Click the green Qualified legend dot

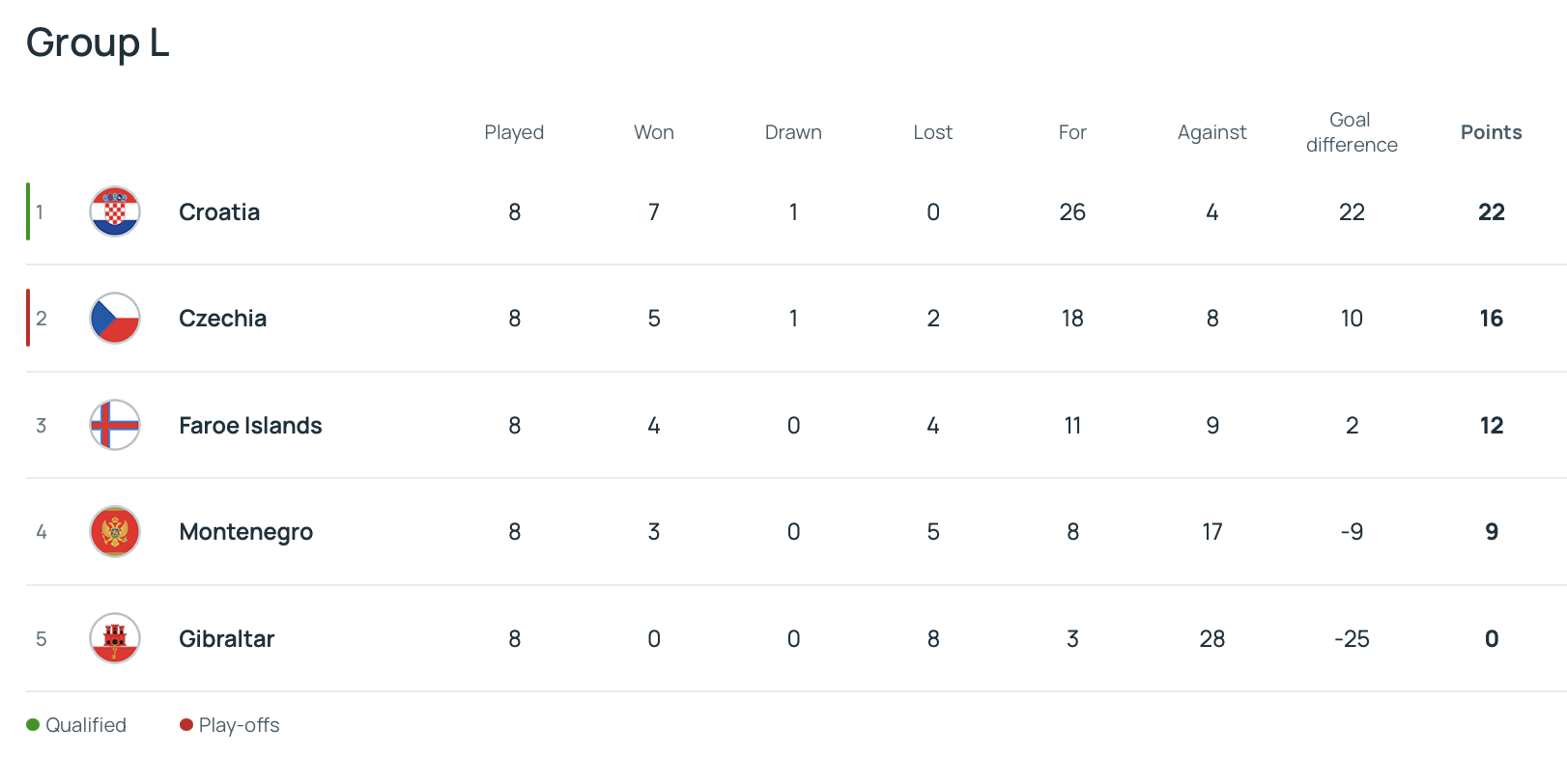33,725
